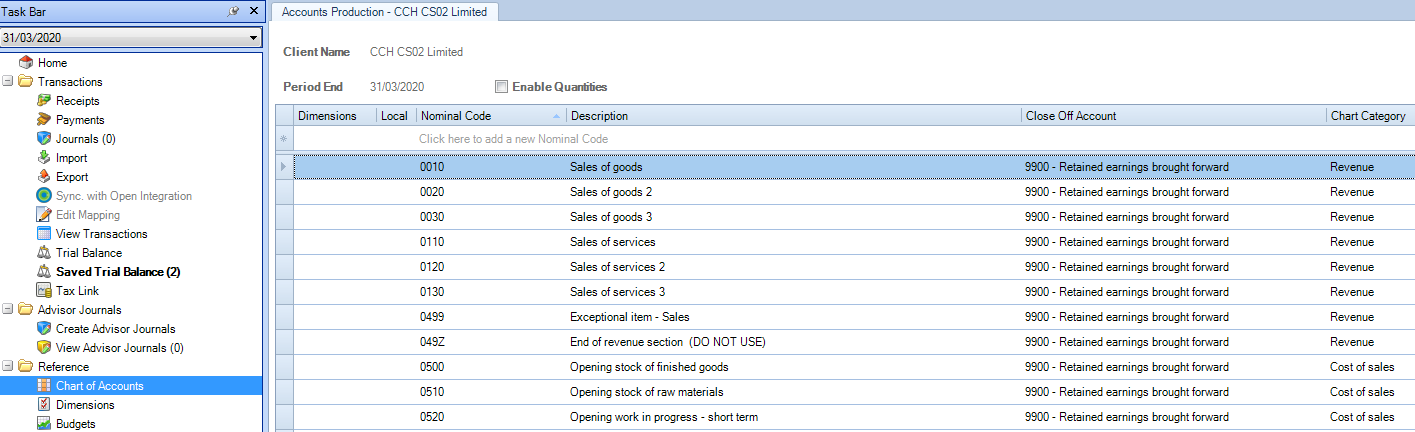
Task: Click the Receipts icon
Action: pos(44,101)
